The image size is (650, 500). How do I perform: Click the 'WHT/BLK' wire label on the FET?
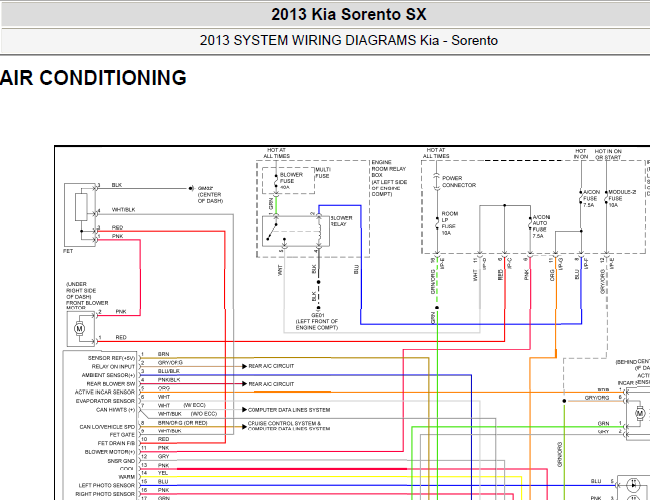tap(124, 210)
